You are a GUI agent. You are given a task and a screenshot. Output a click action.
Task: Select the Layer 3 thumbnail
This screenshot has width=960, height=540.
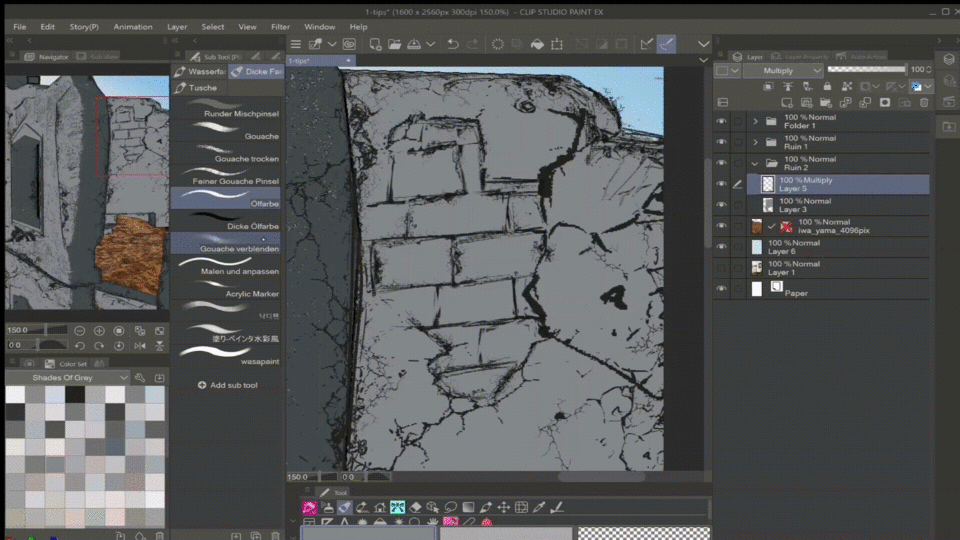[768, 205]
